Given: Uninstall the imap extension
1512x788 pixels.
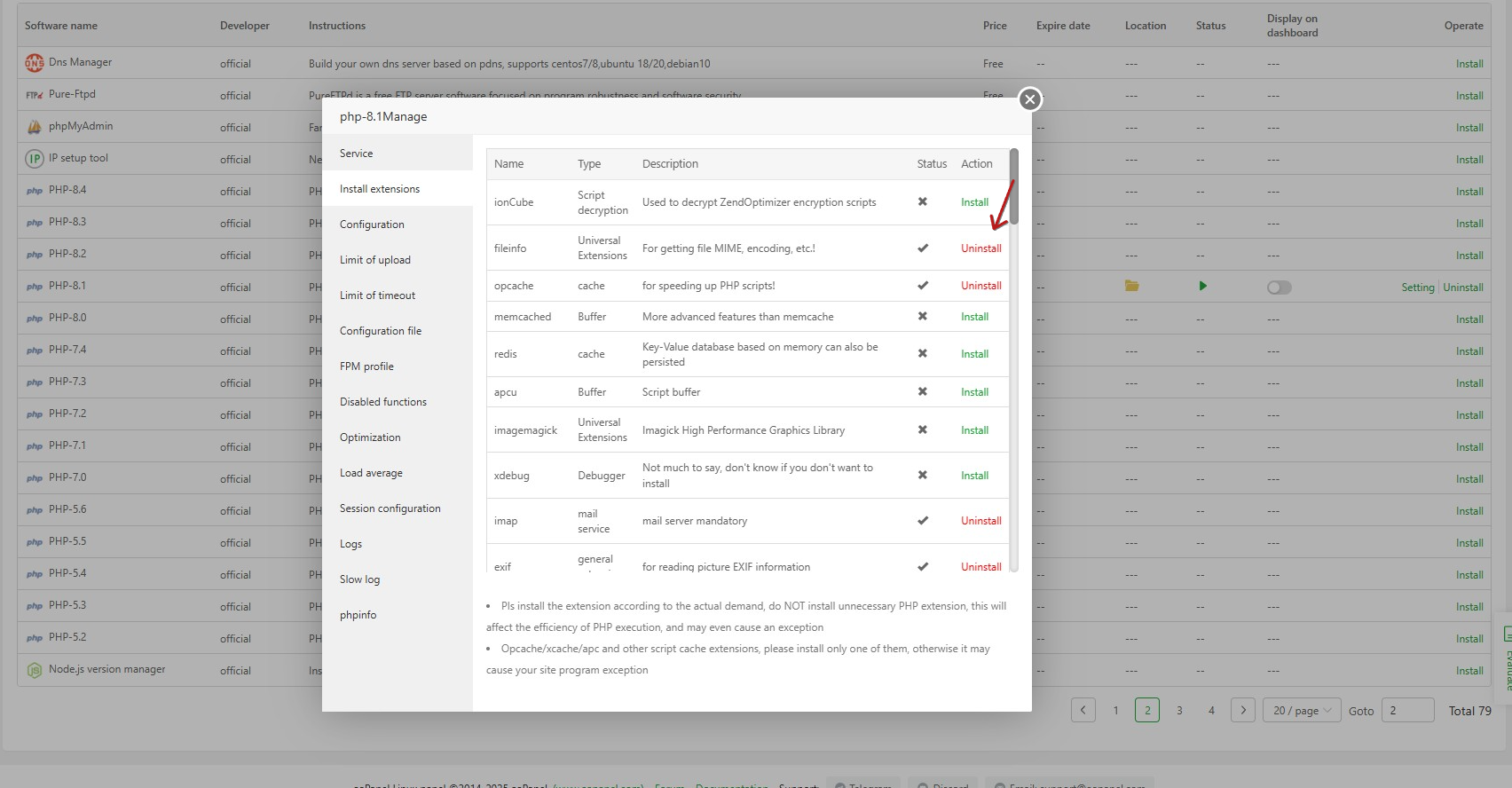Looking at the screenshot, I should [980, 521].
